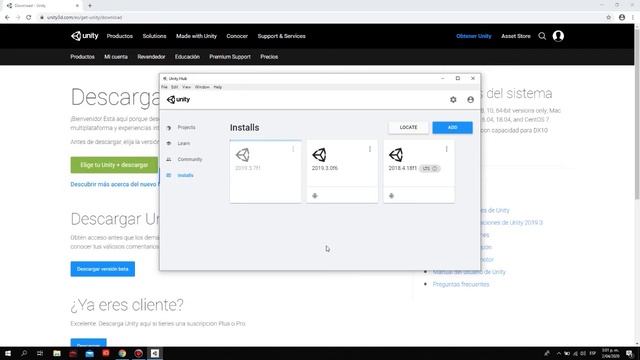This screenshot has width=640, height=360.
Task: Open Made with Unity on website
Action: (196, 36)
